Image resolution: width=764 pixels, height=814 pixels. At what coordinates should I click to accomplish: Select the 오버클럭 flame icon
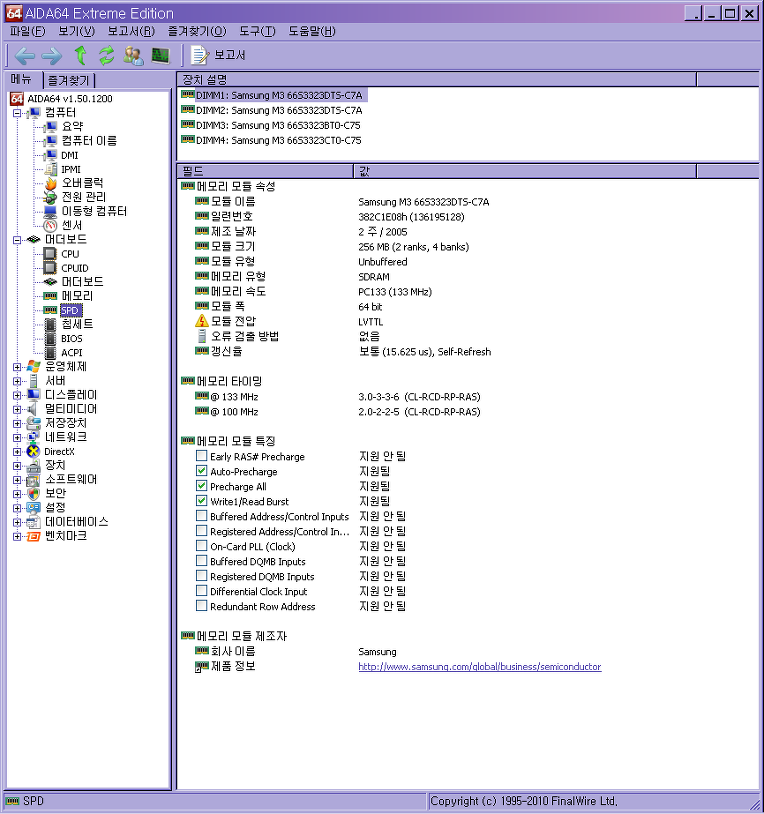(x=50, y=183)
